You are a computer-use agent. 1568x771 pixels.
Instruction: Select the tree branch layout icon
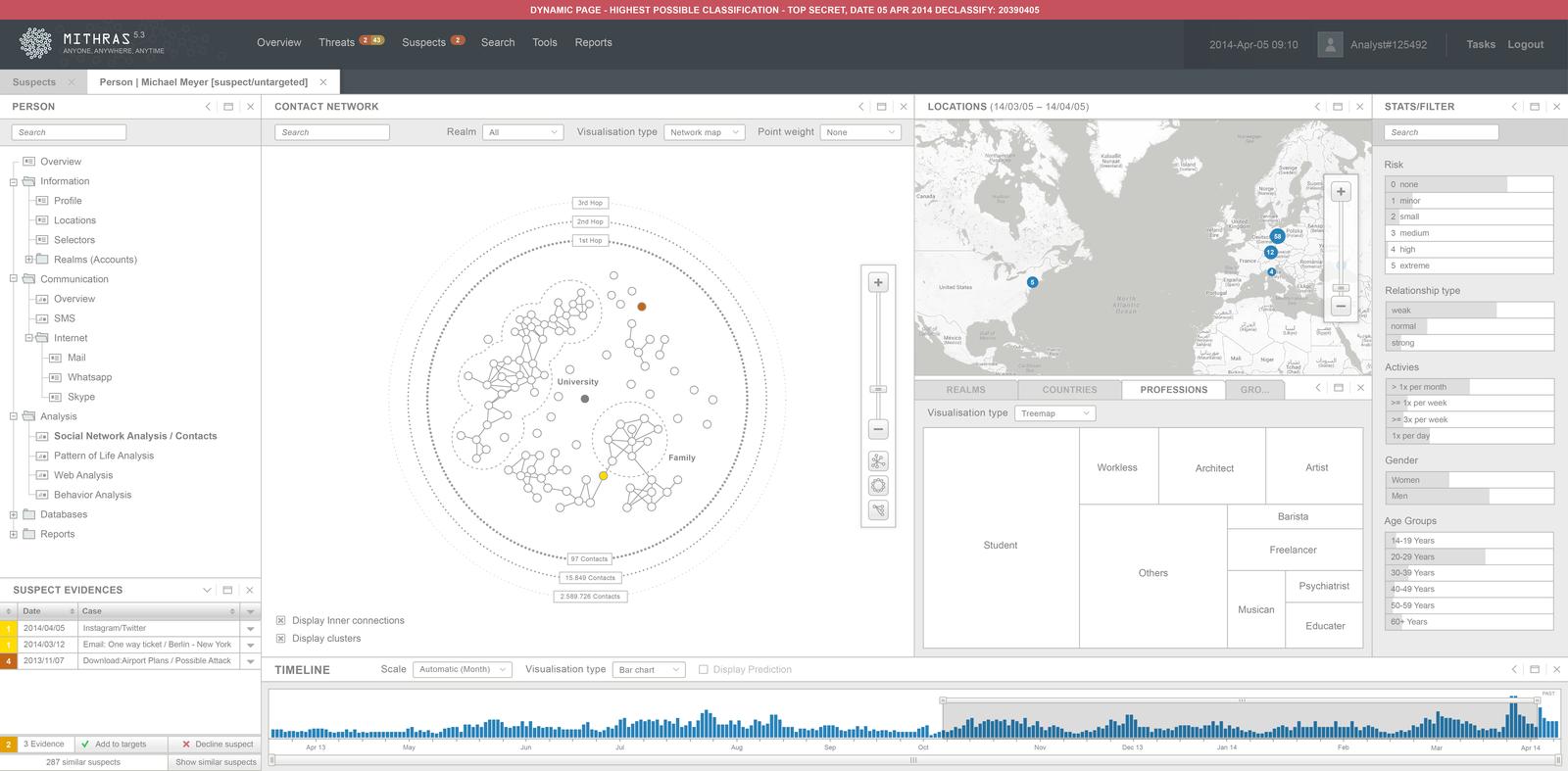[x=878, y=510]
